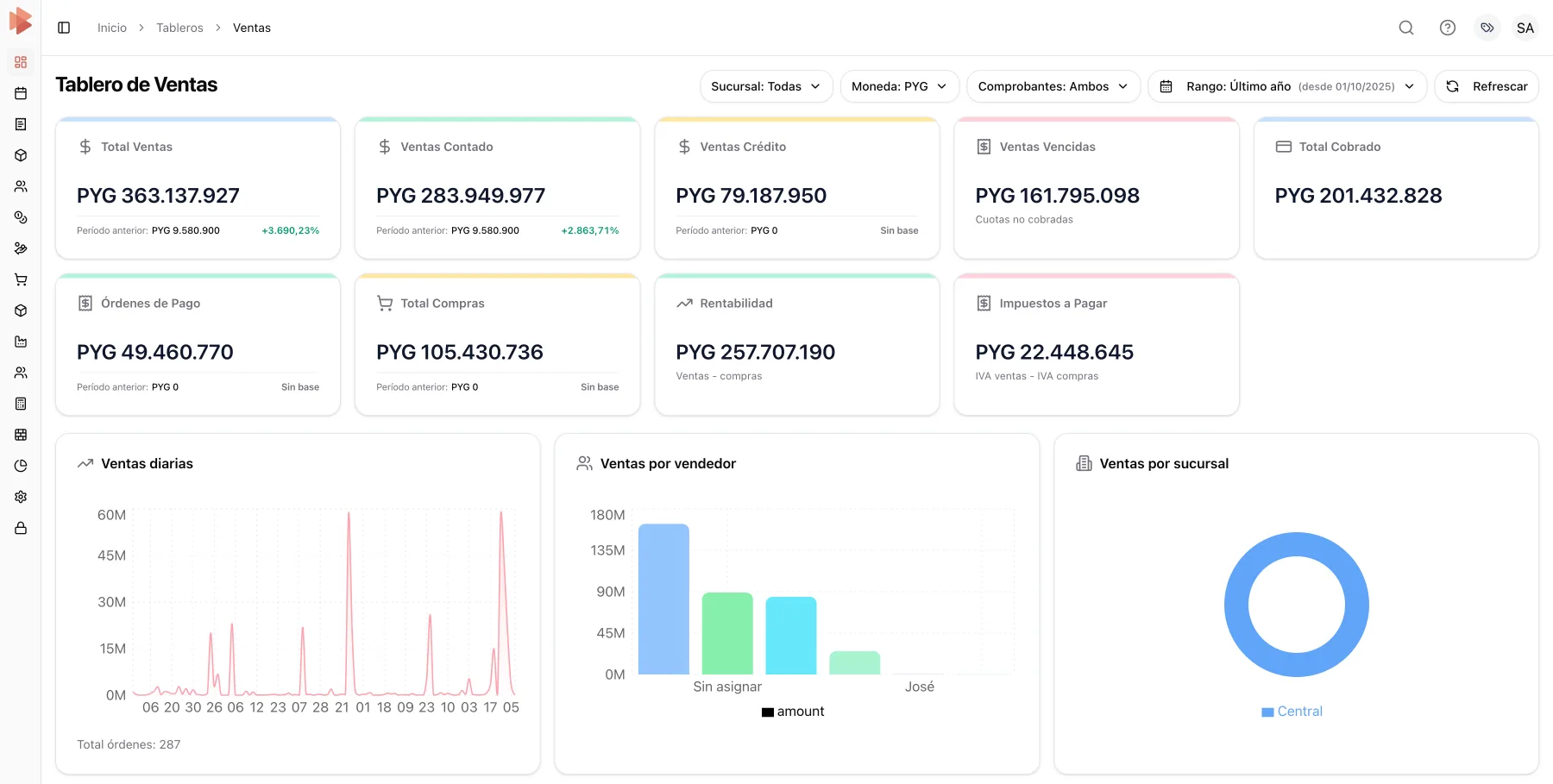Open the settings gear icon in sidebar
The width and height of the screenshot is (1553, 784).
[x=21, y=497]
